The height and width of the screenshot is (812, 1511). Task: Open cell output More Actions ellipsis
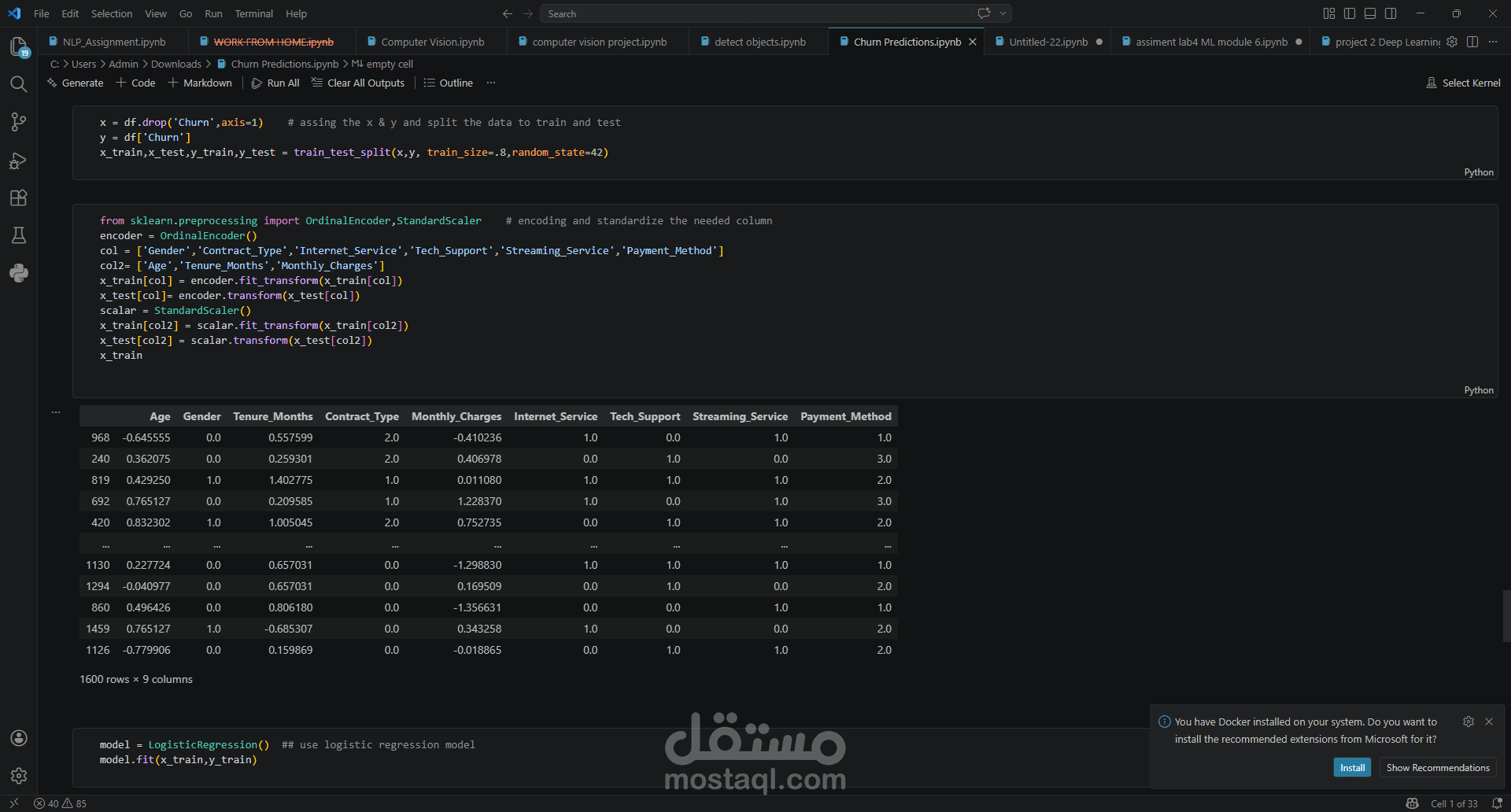(x=56, y=412)
